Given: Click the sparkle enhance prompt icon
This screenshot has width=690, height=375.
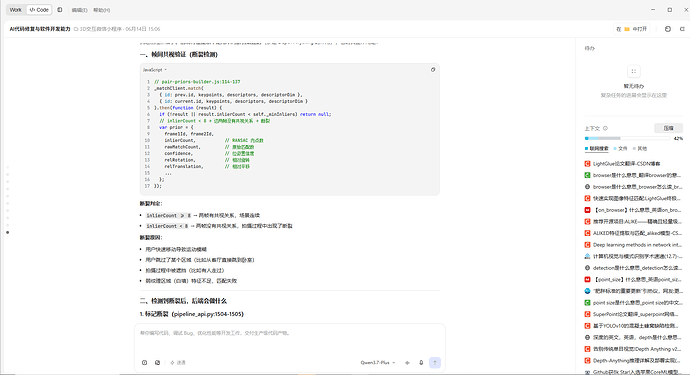Looking at the screenshot, I should 407,363.
